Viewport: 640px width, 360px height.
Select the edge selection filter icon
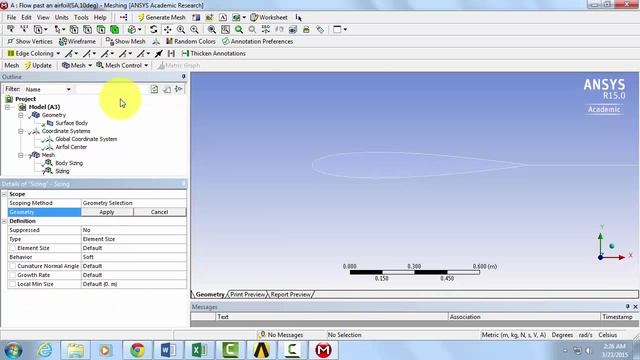[87, 29]
